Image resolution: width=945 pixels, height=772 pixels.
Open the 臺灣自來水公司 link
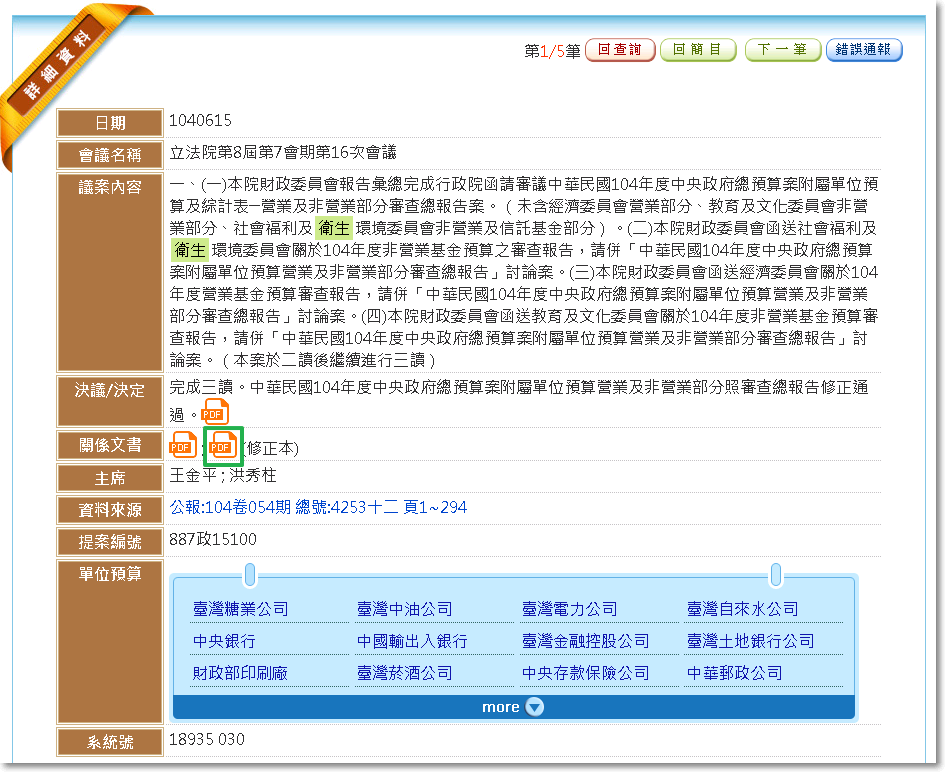coord(742,609)
